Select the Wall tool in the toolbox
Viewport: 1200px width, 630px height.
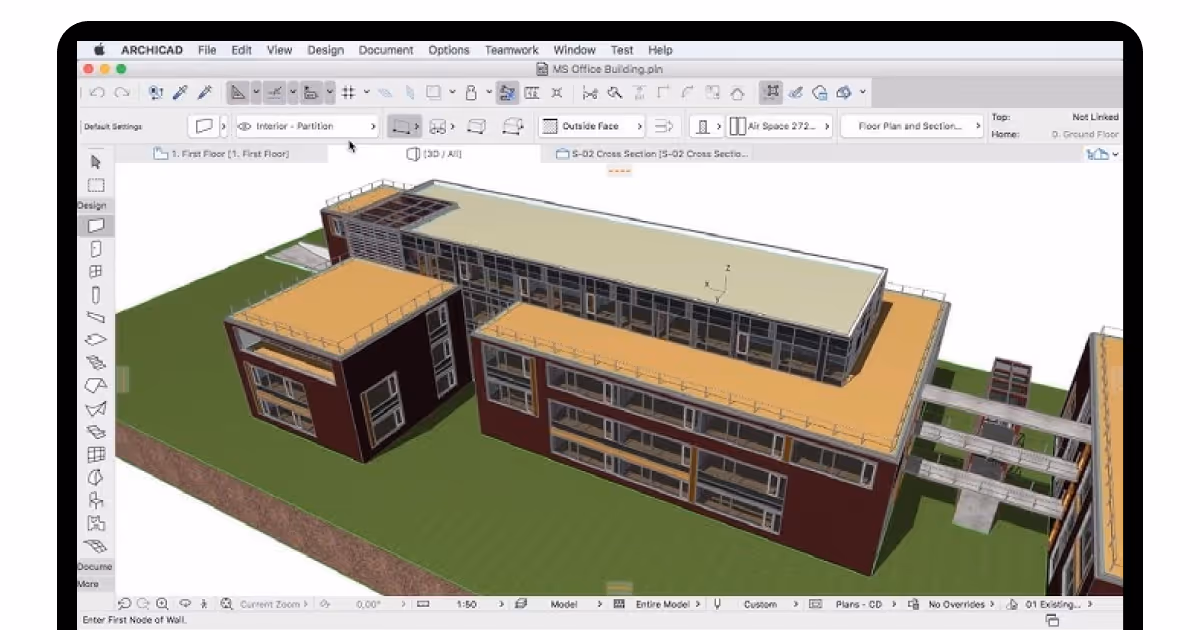pyautogui.click(x=96, y=226)
